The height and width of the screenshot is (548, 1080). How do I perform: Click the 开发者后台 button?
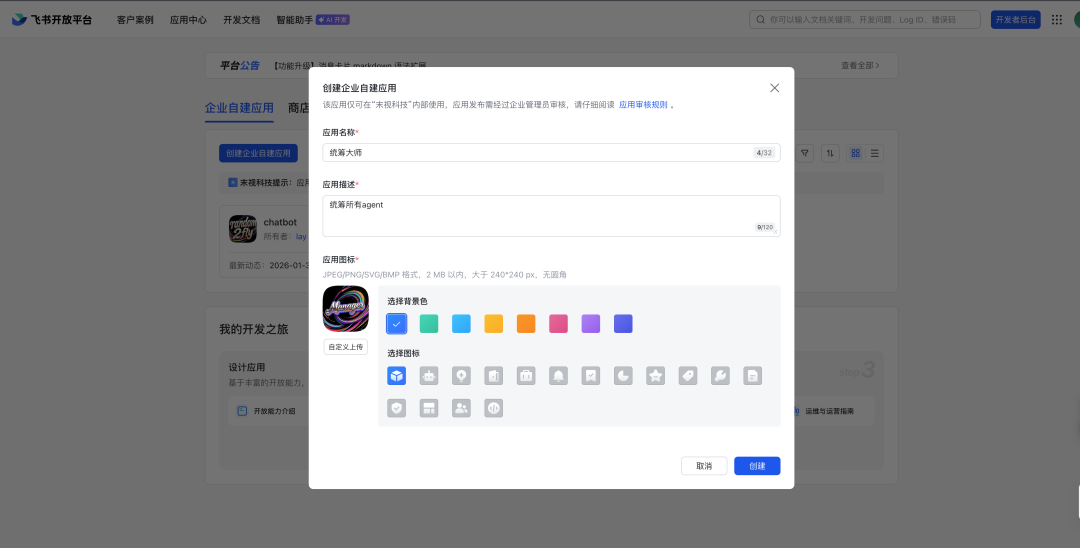click(x=1015, y=20)
